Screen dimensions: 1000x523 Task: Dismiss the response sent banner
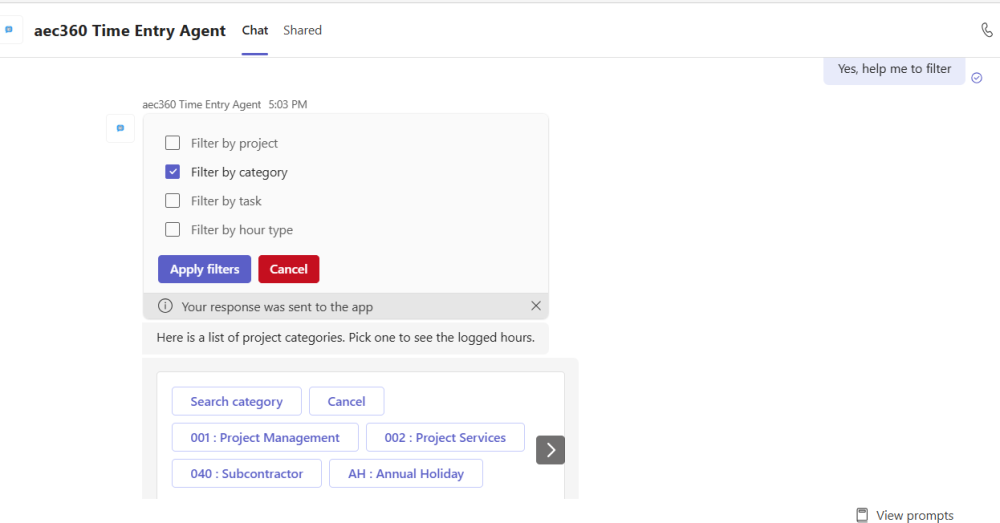point(536,306)
